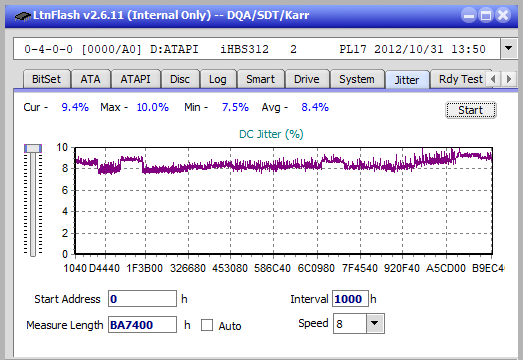Image resolution: width=523 pixels, height=360 pixels.
Task: Open the Speed dropdown
Action: tap(375, 323)
